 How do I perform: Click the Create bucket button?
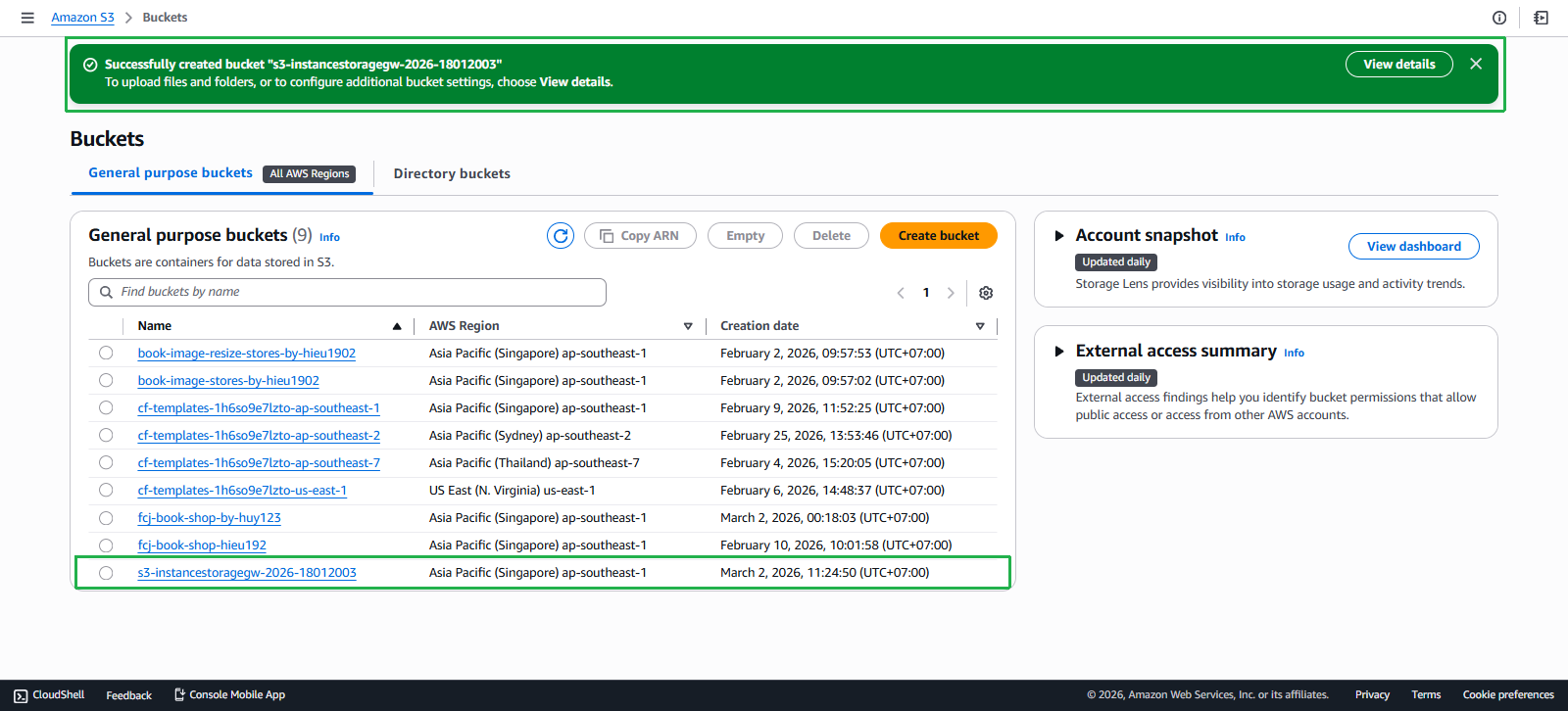coord(939,236)
